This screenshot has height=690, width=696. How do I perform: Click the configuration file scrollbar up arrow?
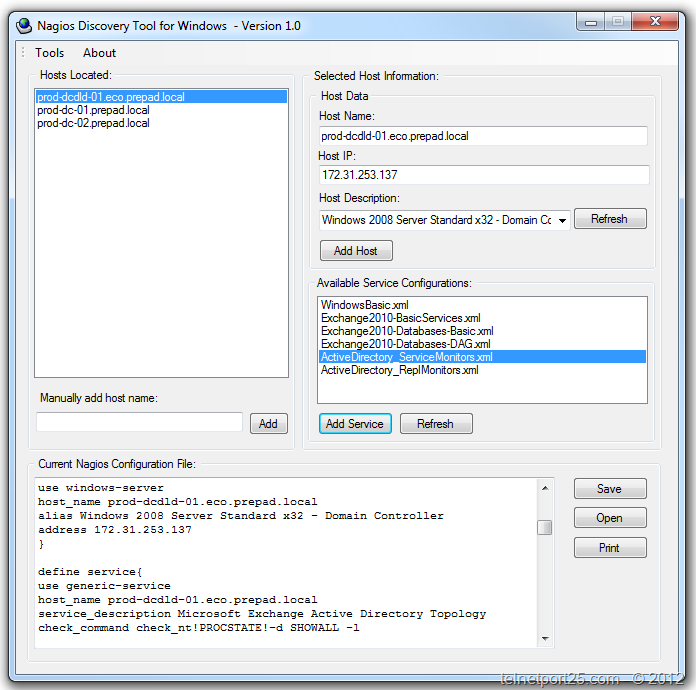[545, 488]
